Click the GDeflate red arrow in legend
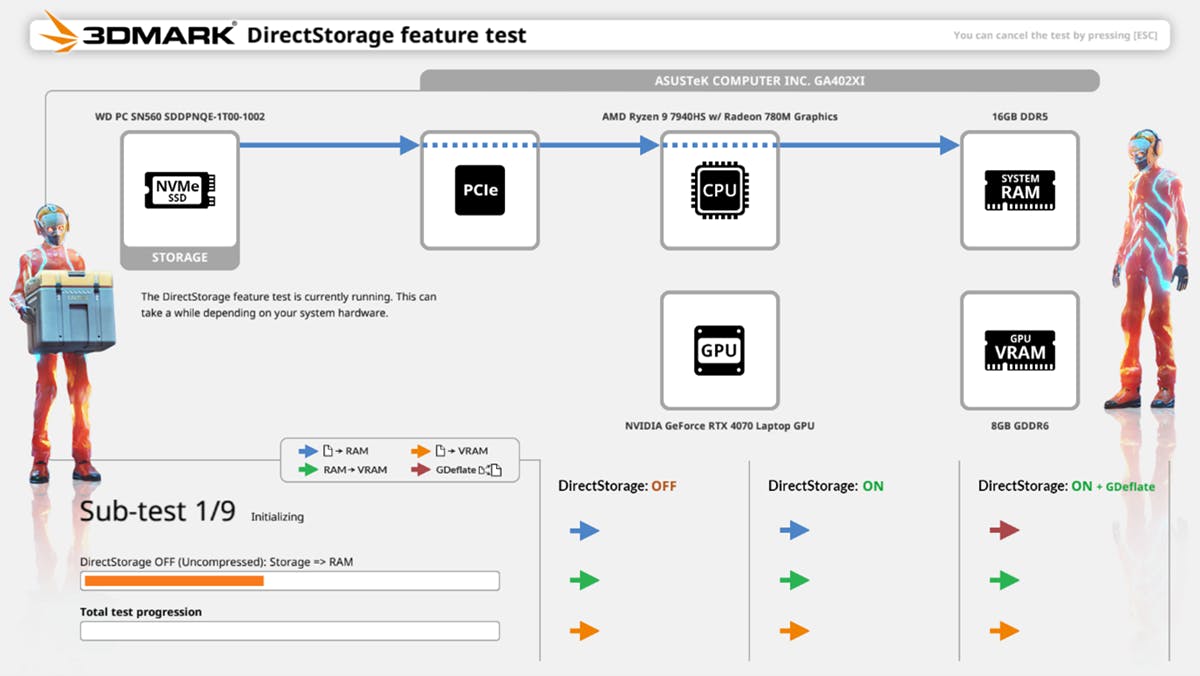Viewport: 1200px width, 676px height. [420, 469]
